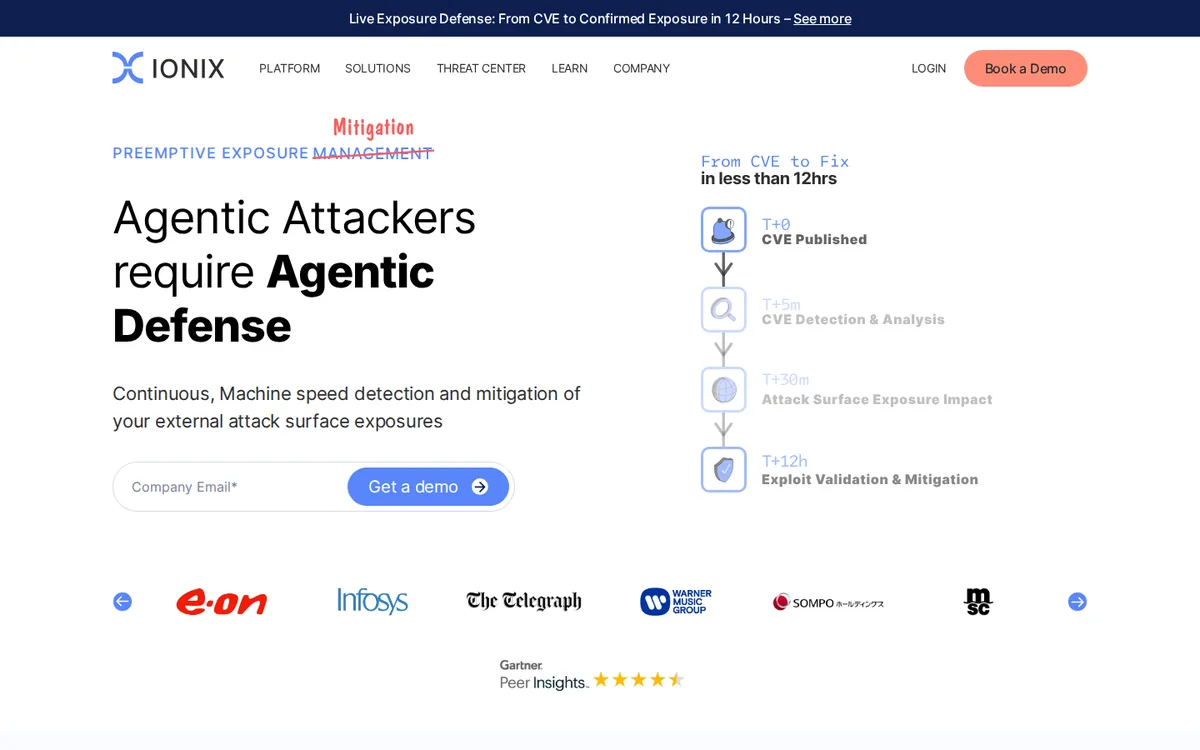Screen dimensions: 1200x750
Task: Click the Infosys logo
Action: coord(372,601)
